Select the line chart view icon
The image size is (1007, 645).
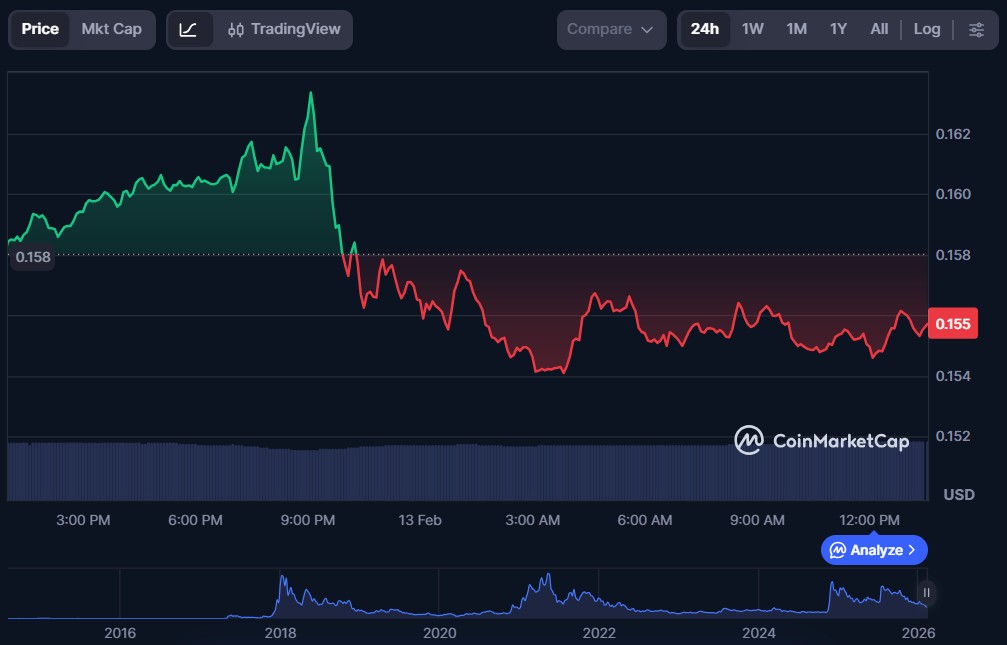pyautogui.click(x=189, y=29)
